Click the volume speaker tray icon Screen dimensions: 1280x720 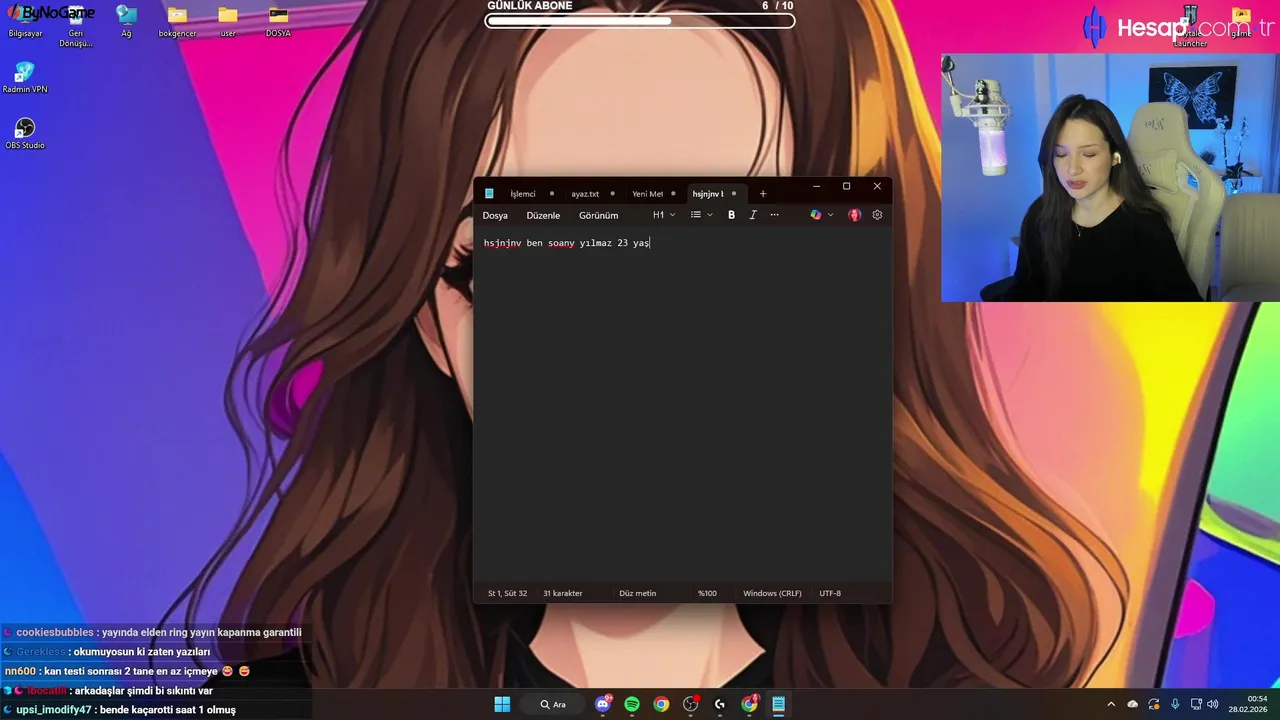(x=1212, y=704)
